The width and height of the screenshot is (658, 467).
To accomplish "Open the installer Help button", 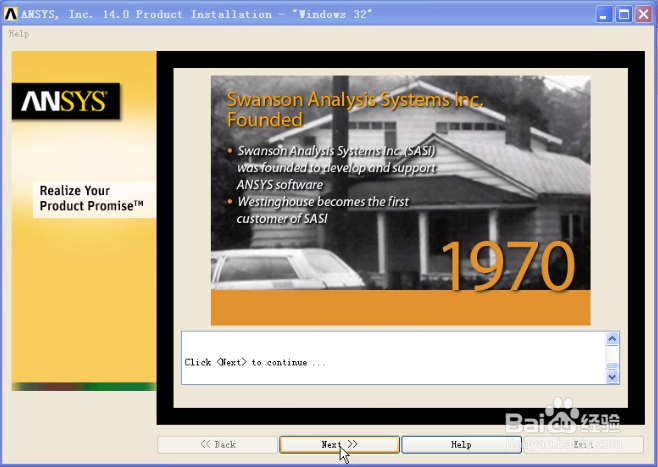I will [x=461, y=444].
